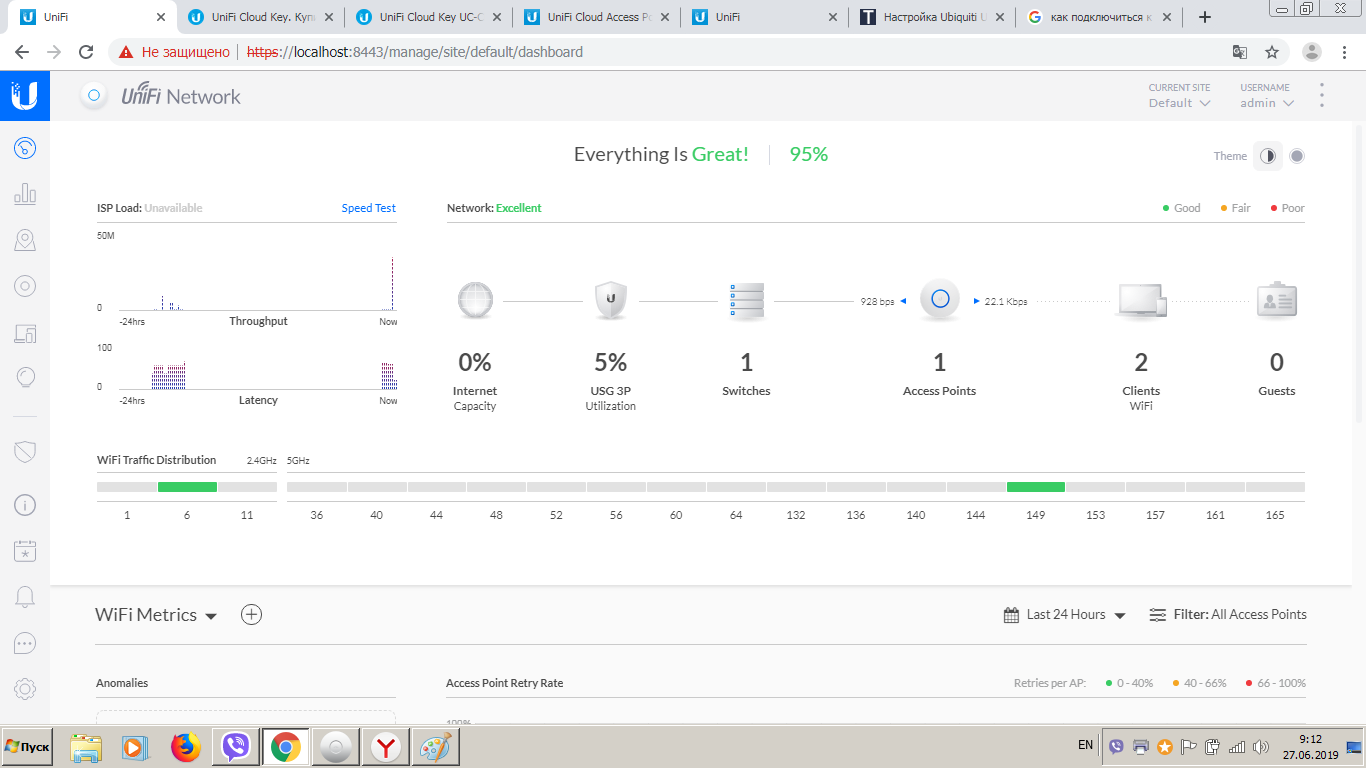Open Paint from the taskbar
This screenshot has width=1366, height=768.
435,747
